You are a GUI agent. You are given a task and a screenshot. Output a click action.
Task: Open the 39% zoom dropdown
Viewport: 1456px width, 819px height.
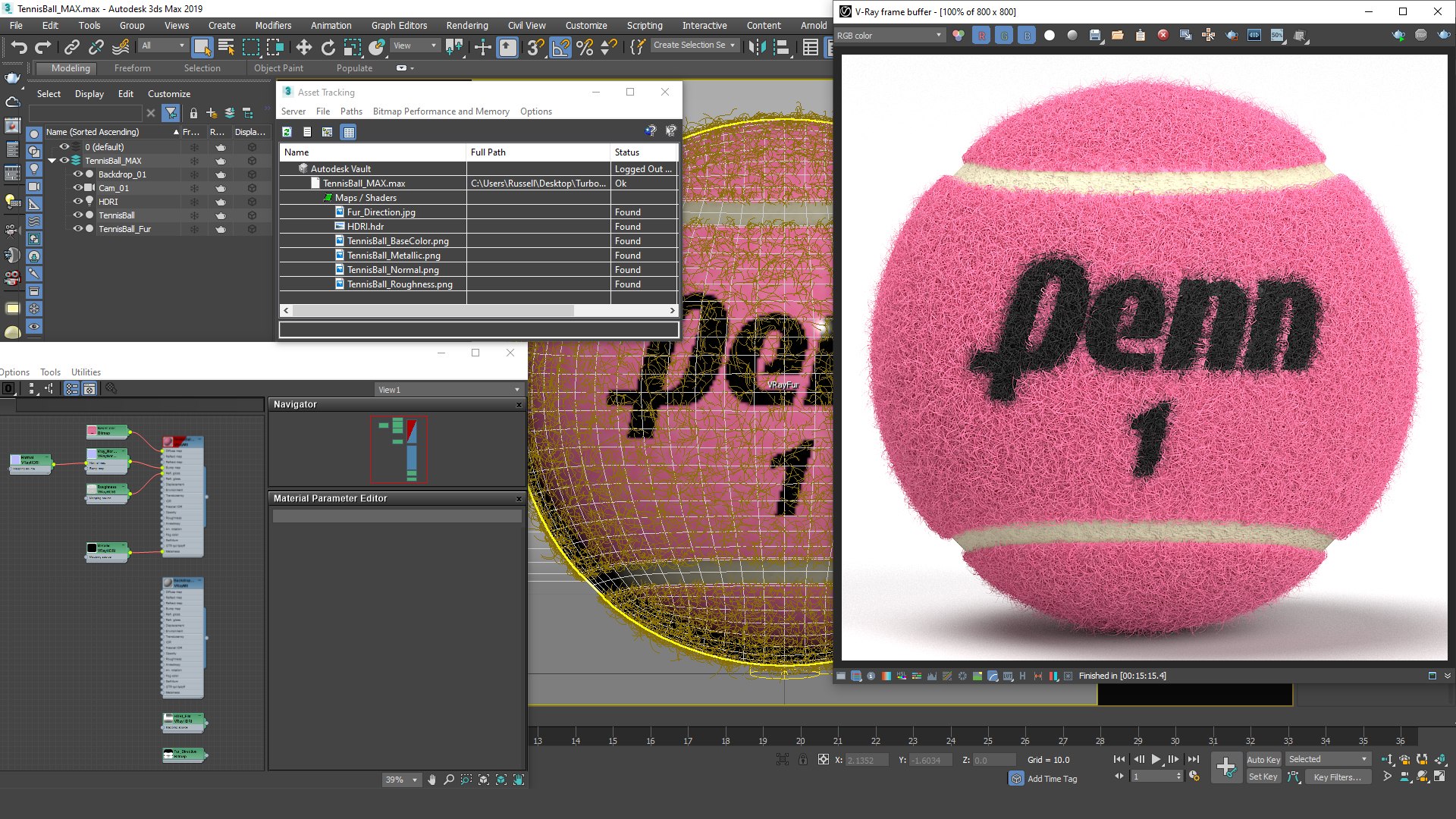click(x=401, y=780)
